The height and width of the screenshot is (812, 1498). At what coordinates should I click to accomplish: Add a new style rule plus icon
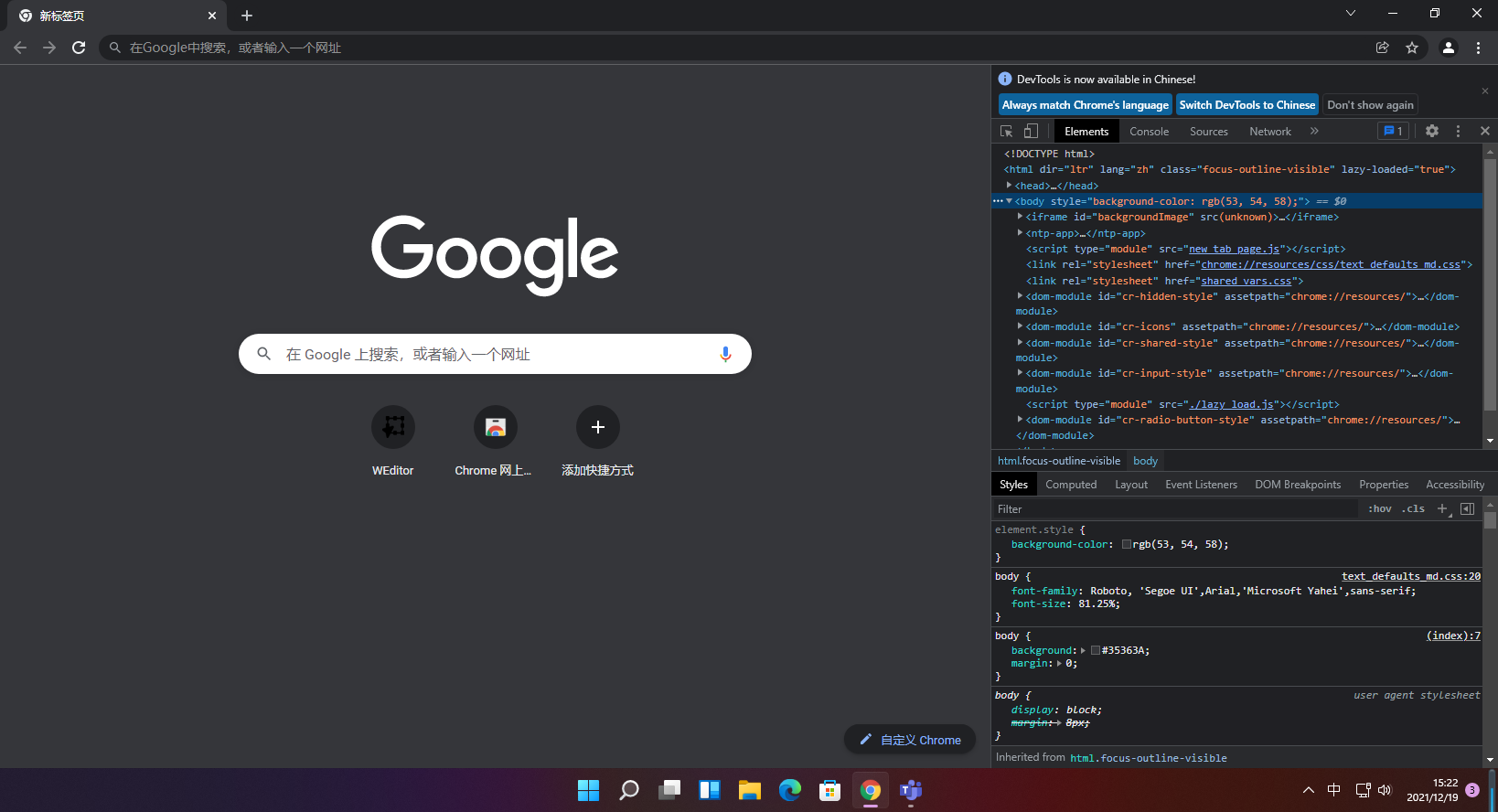(1442, 508)
